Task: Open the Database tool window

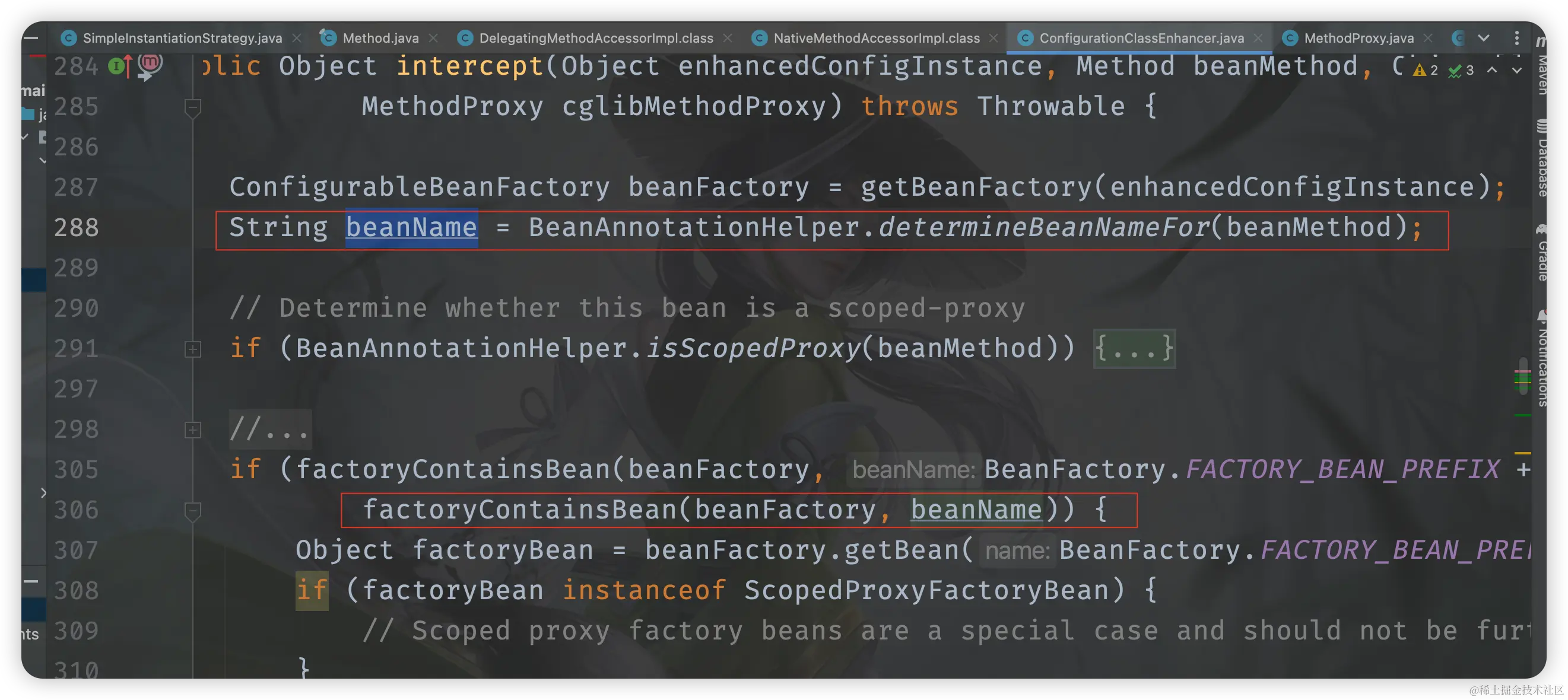Action: pos(1541,160)
